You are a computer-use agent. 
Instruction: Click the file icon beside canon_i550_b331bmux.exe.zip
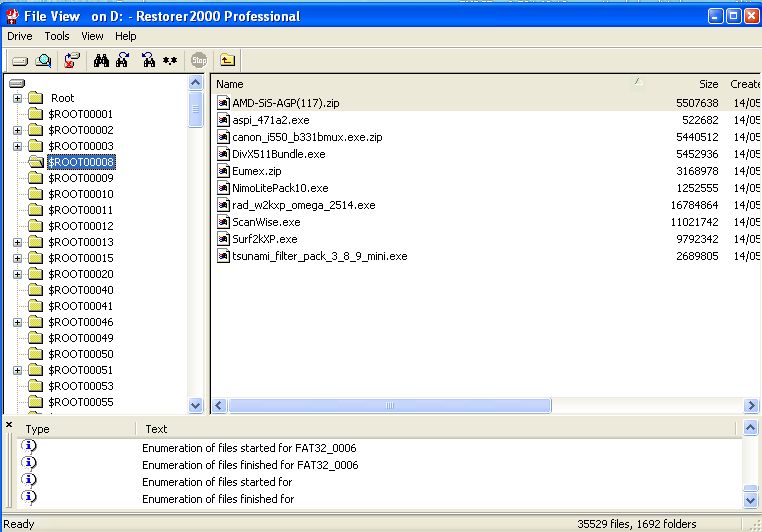click(x=223, y=137)
